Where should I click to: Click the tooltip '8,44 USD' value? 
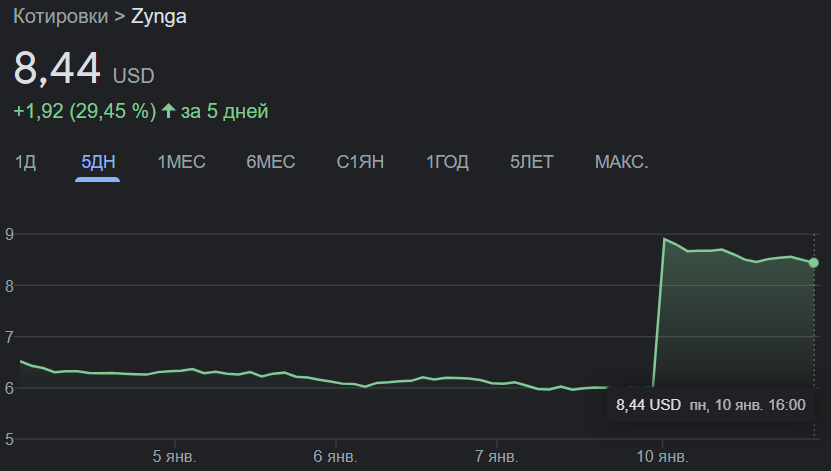point(648,405)
